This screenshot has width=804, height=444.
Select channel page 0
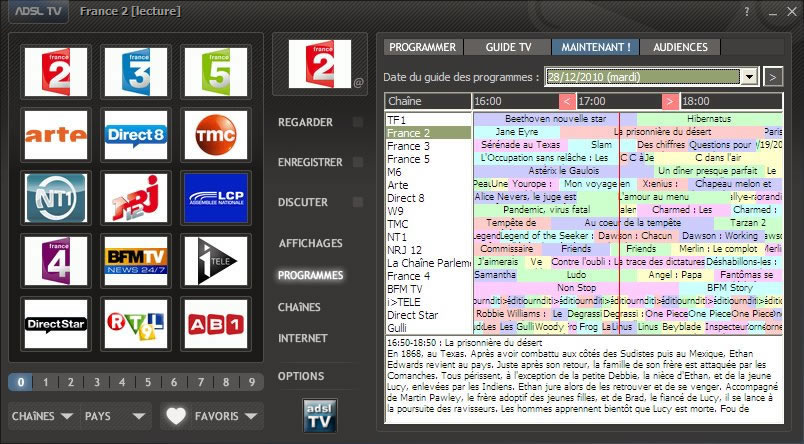pos(21,382)
